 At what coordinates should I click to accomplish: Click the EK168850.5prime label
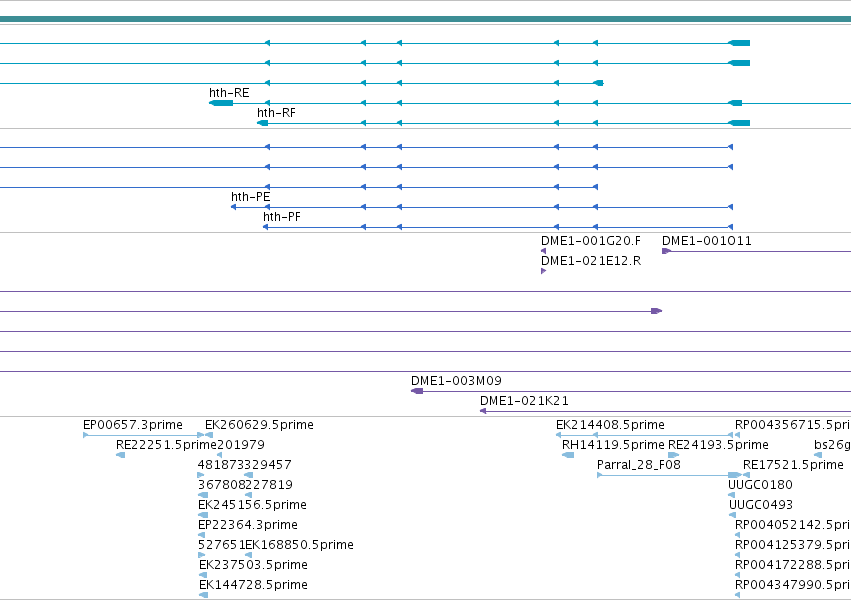click(x=299, y=545)
